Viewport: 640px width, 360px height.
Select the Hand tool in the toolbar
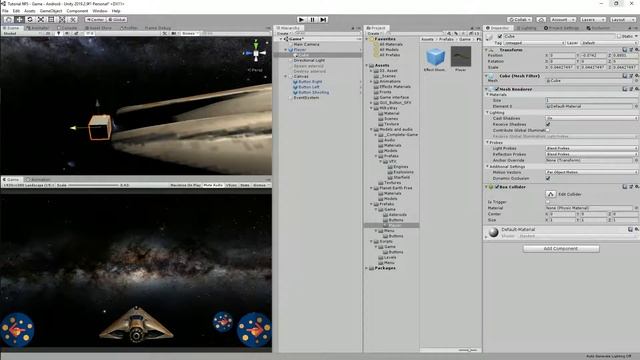(9, 19)
